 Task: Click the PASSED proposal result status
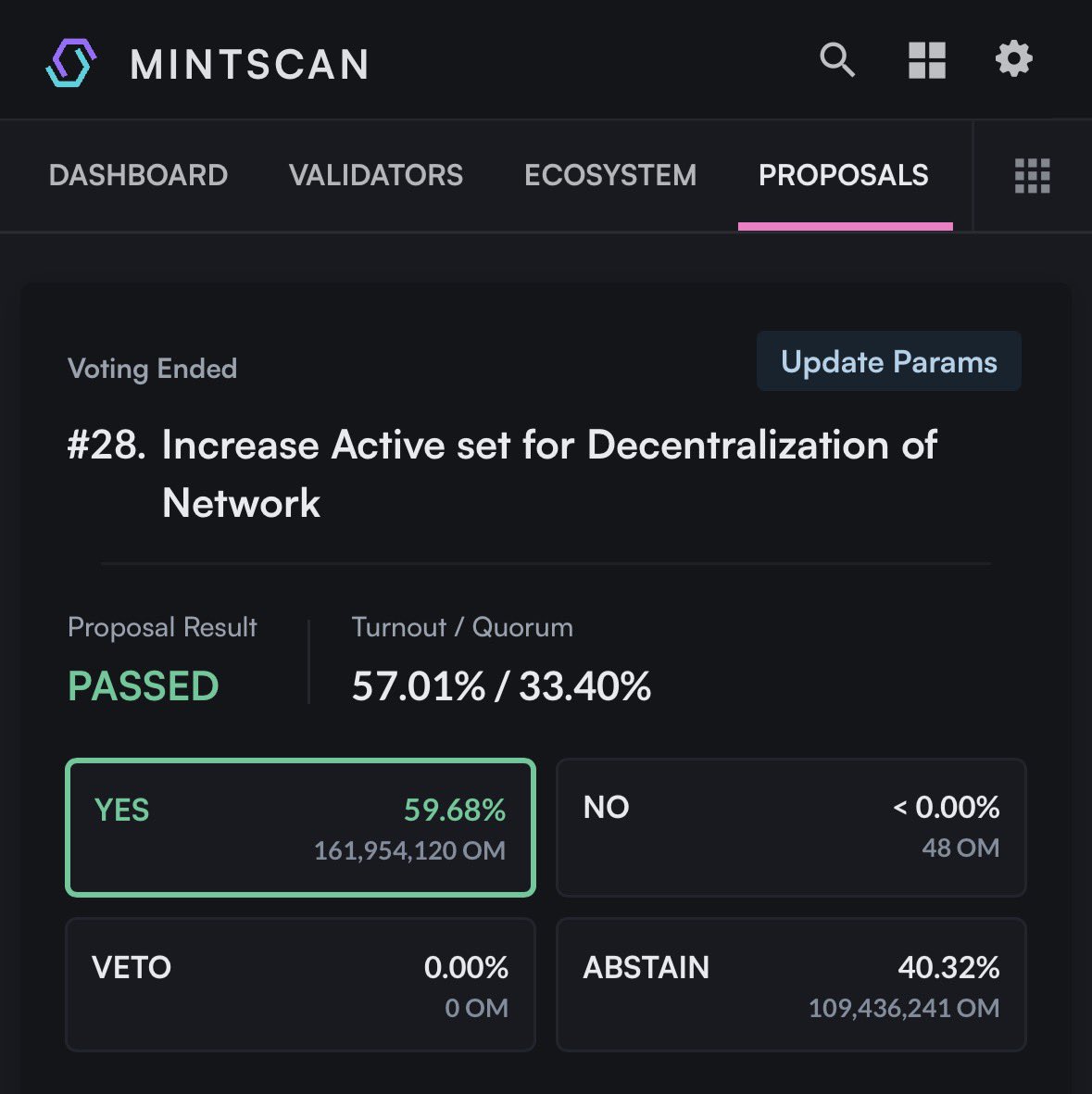tap(144, 686)
